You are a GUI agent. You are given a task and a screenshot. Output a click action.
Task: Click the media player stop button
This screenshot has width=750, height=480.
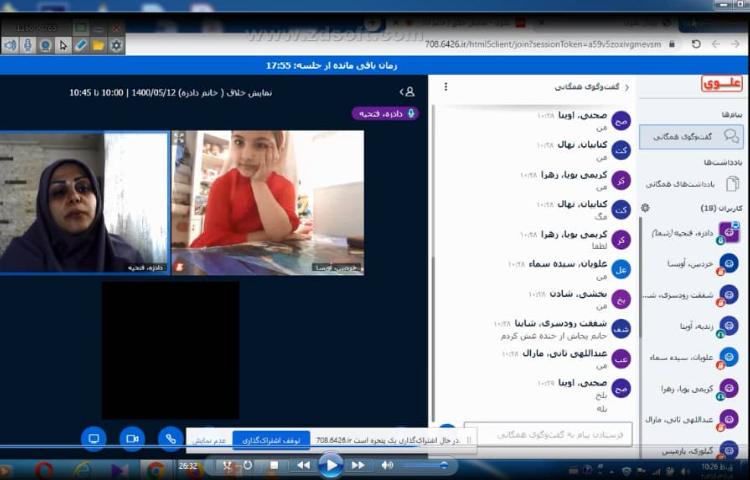click(274, 465)
